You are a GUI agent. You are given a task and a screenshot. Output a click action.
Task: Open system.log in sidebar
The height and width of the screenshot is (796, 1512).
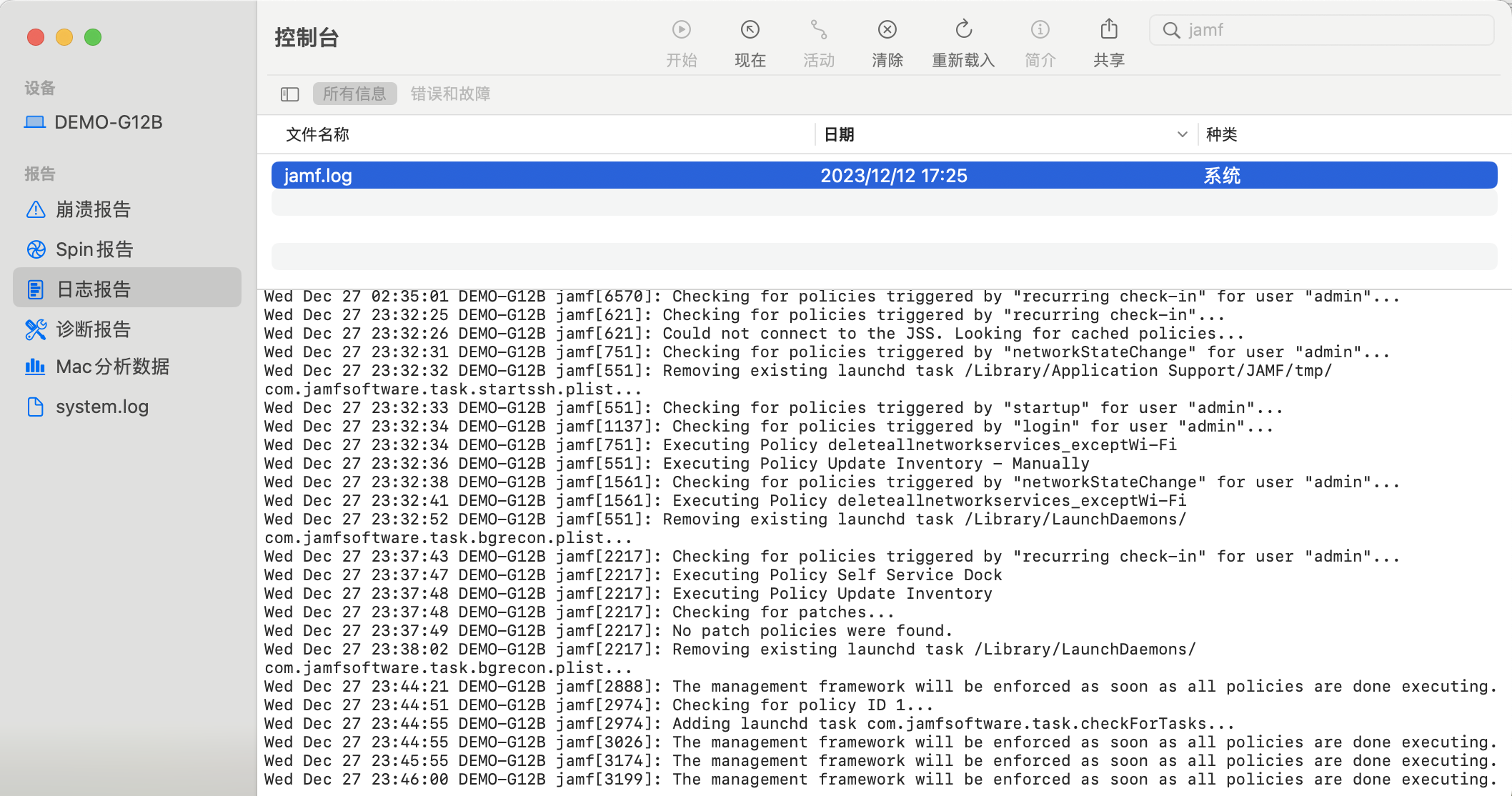tap(127, 407)
